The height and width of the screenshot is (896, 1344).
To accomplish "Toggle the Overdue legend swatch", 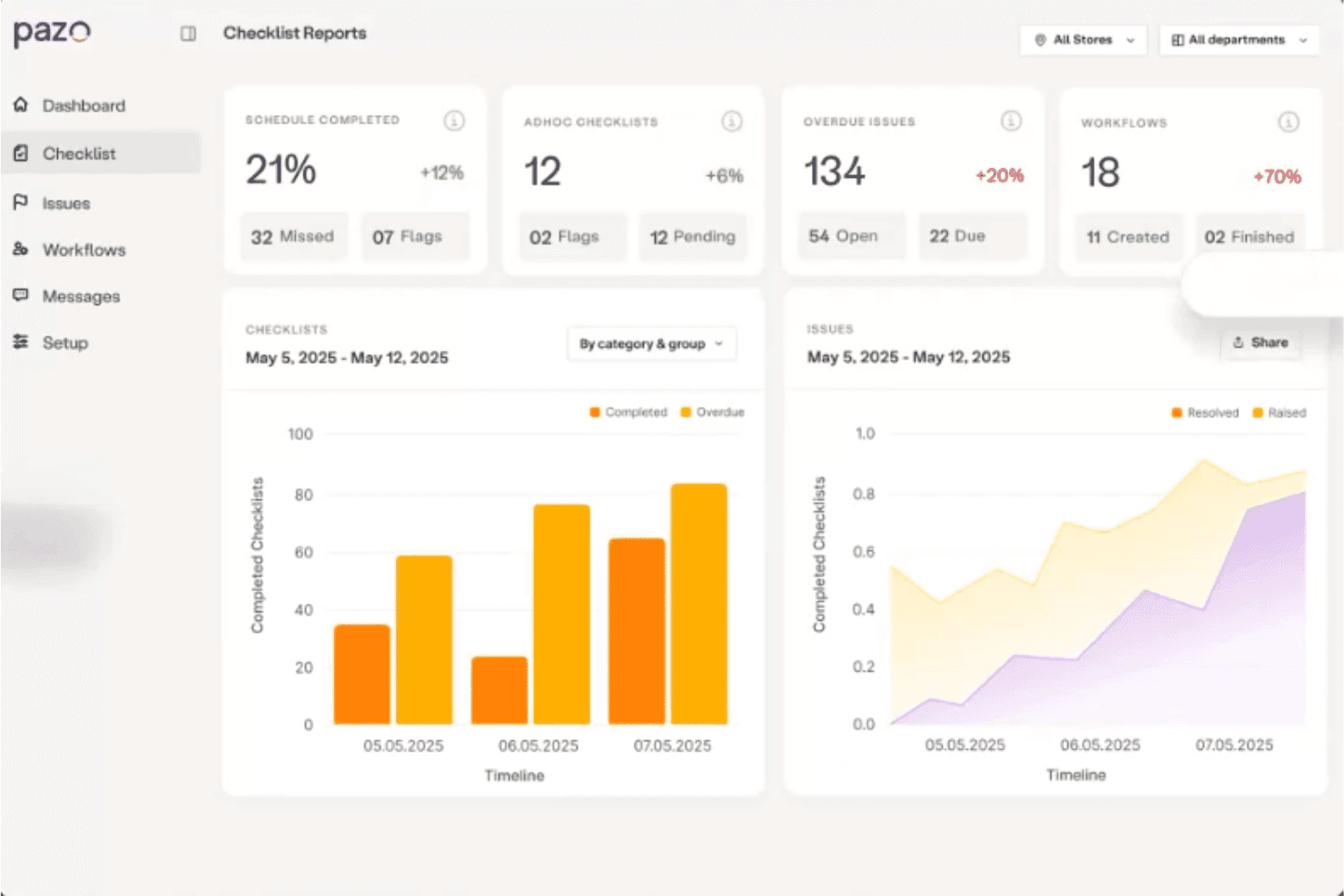I will coord(687,412).
